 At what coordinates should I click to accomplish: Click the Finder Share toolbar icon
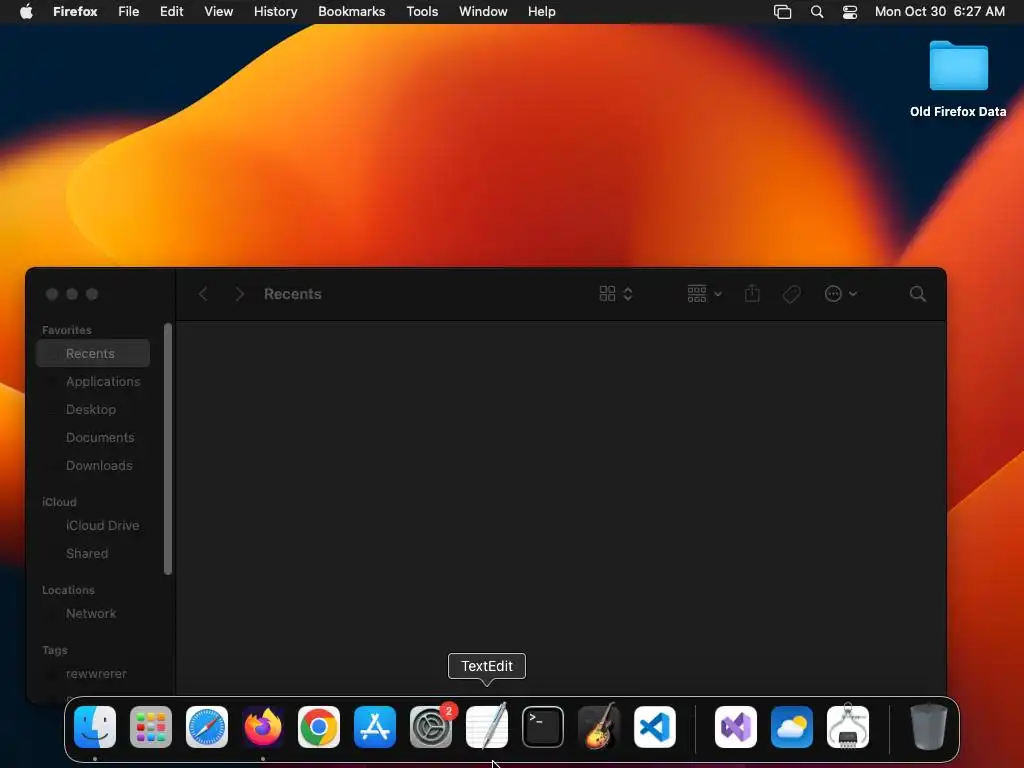(x=752, y=293)
